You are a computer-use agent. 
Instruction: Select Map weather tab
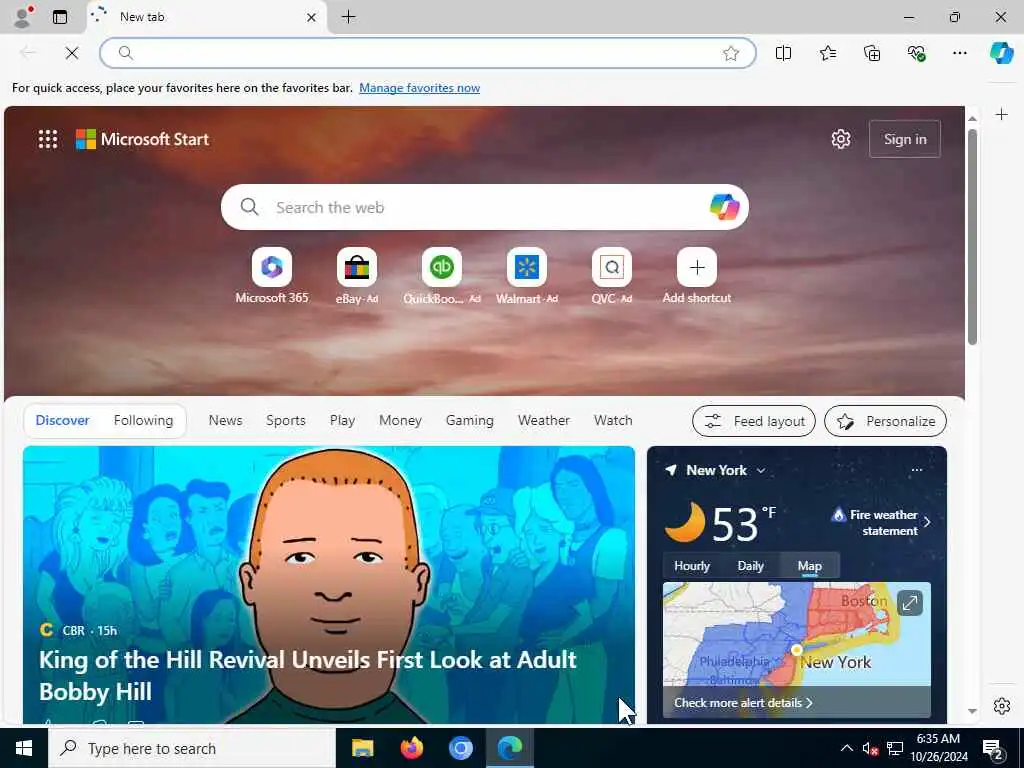[x=809, y=566]
